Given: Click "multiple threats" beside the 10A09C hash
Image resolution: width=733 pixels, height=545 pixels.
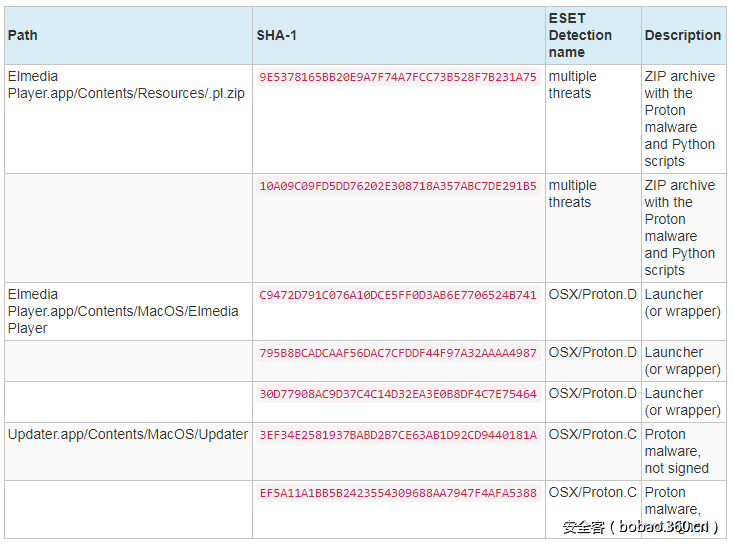Looking at the screenshot, I should [572, 194].
